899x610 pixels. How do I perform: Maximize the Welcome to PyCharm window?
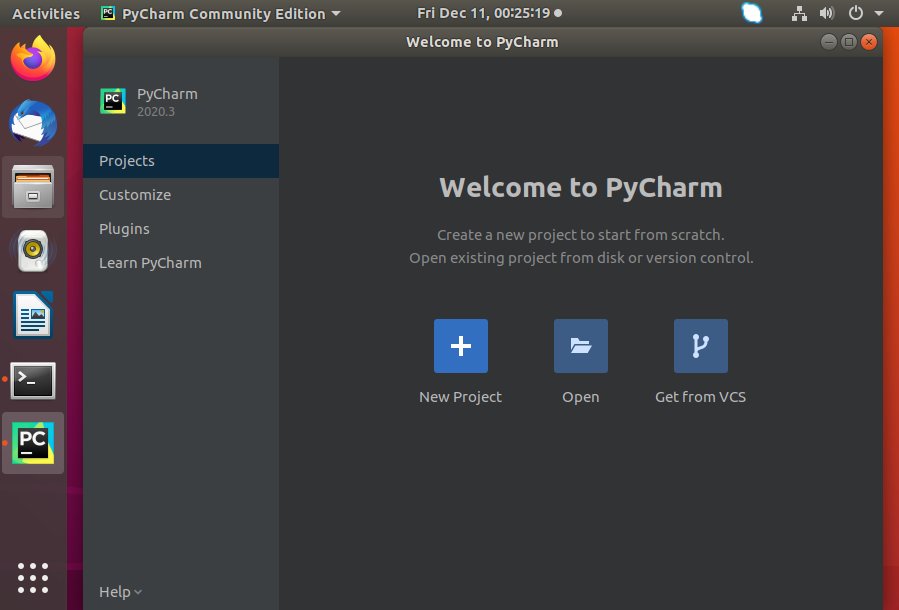pos(849,42)
